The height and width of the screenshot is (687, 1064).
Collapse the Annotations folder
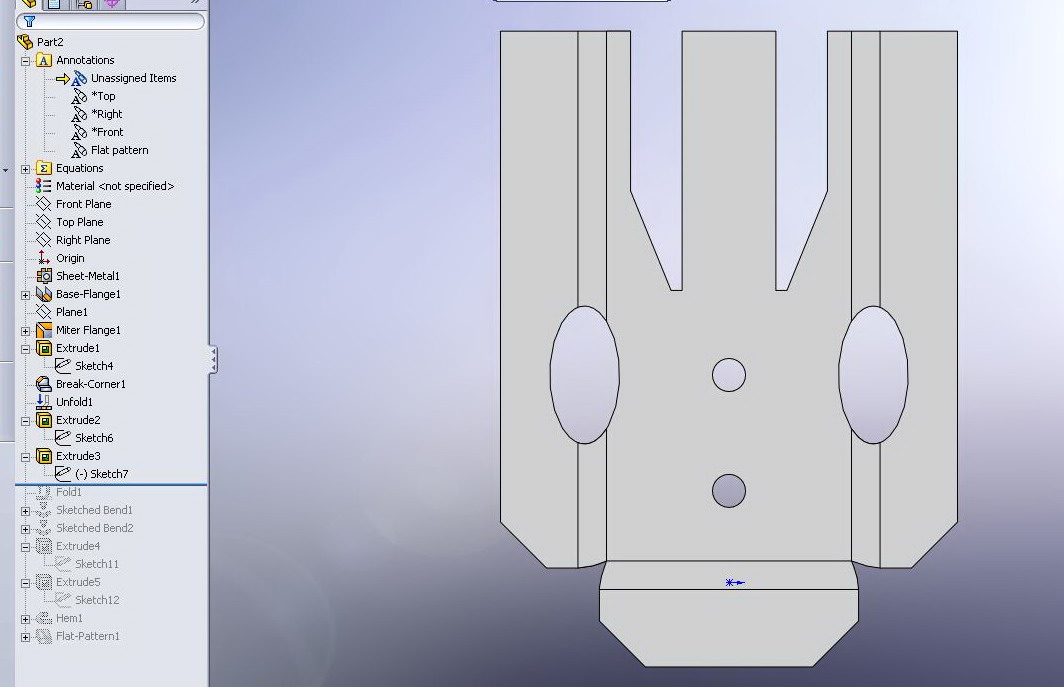26,61
